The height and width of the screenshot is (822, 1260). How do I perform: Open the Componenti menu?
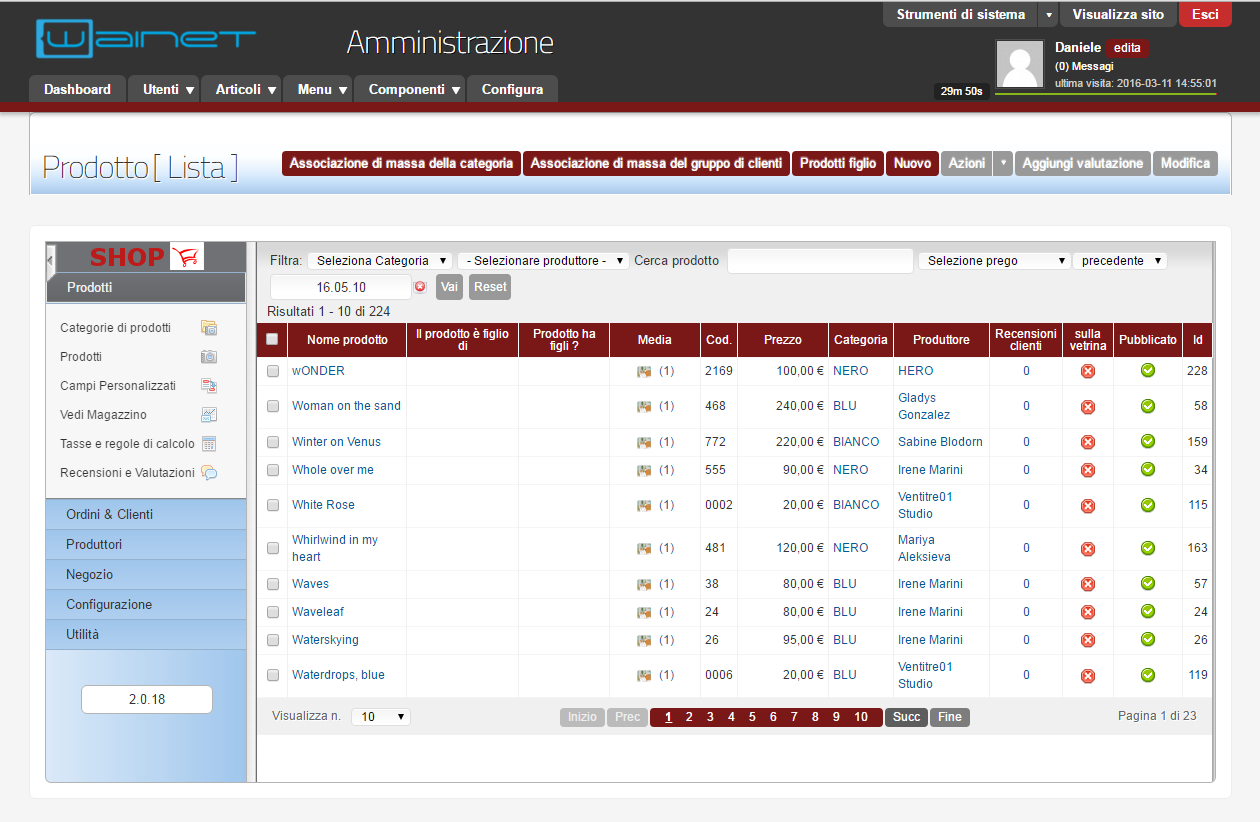(x=409, y=89)
